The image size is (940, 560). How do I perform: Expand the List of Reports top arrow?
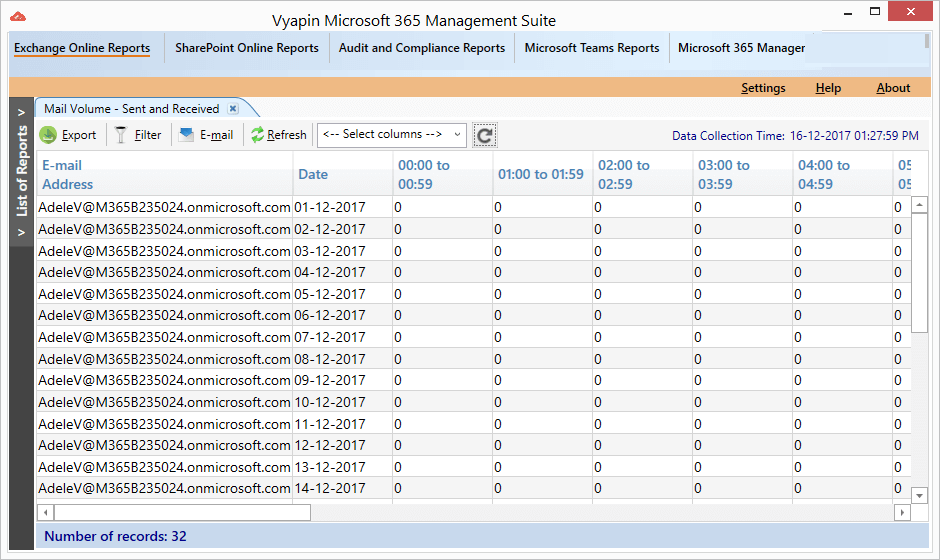[x=22, y=112]
